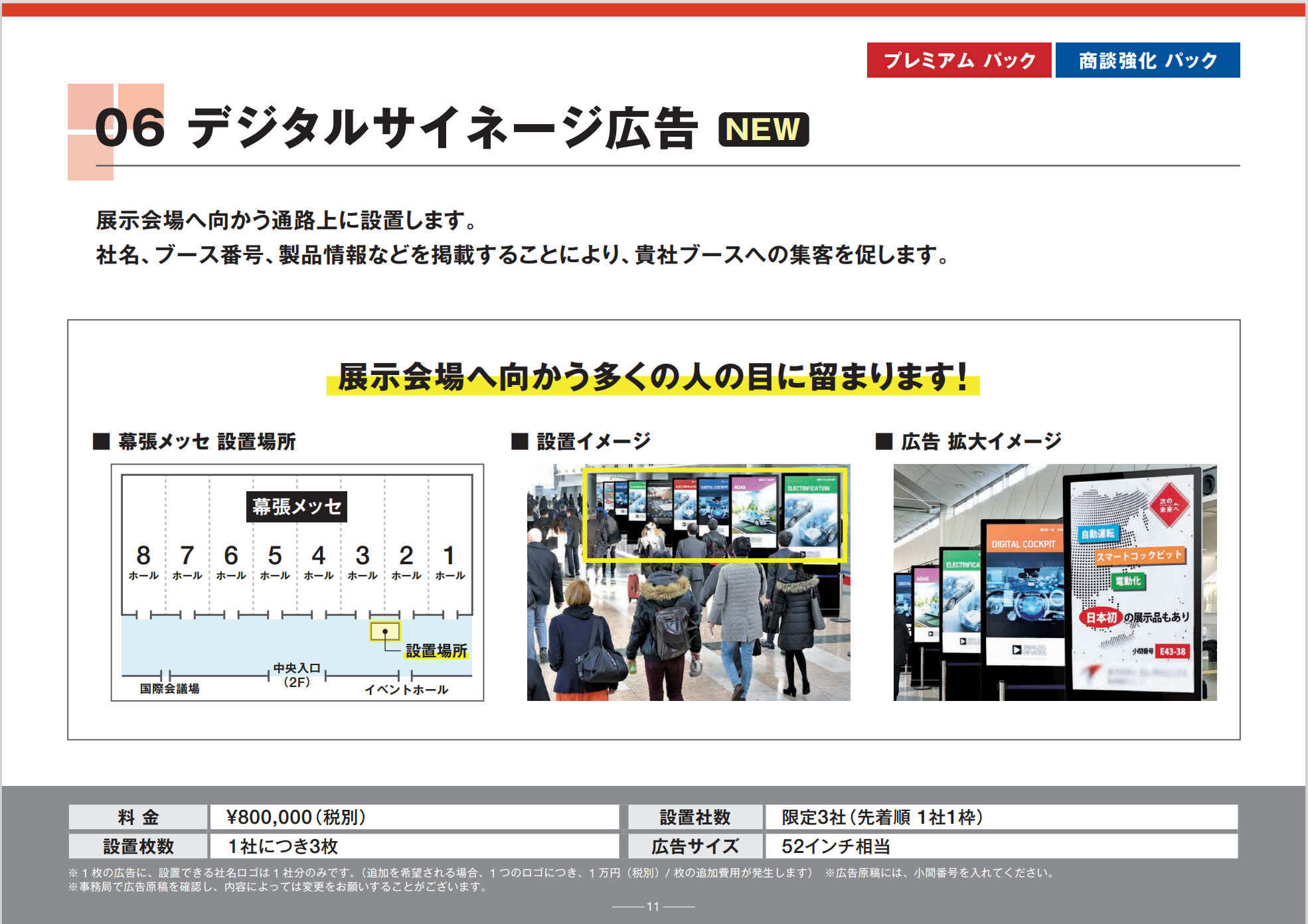Screen dimensions: 1308x924
Task: Click the 設置場所 label on the map
Action: click(x=436, y=651)
